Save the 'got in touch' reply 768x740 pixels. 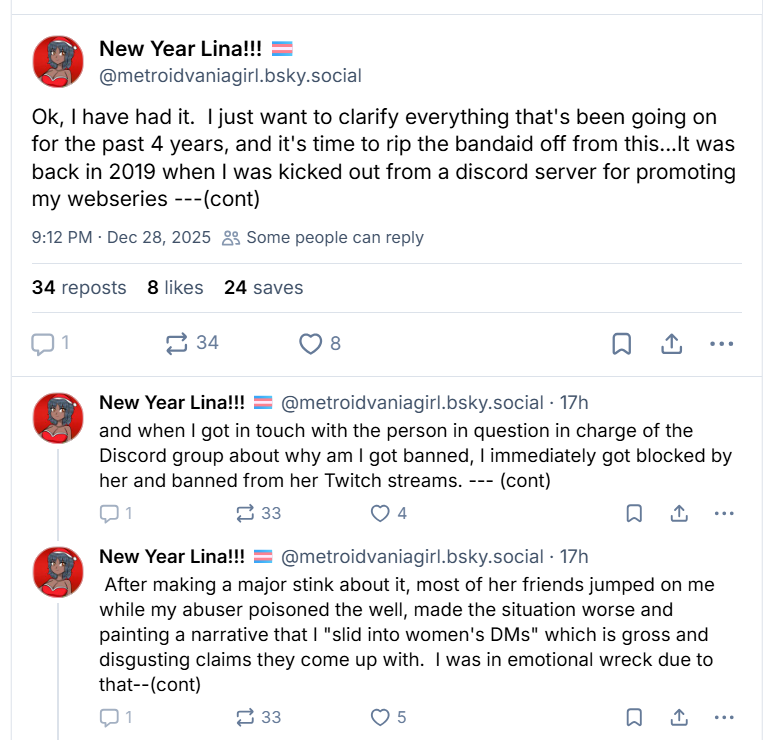pyautogui.click(x=634, y=514)
